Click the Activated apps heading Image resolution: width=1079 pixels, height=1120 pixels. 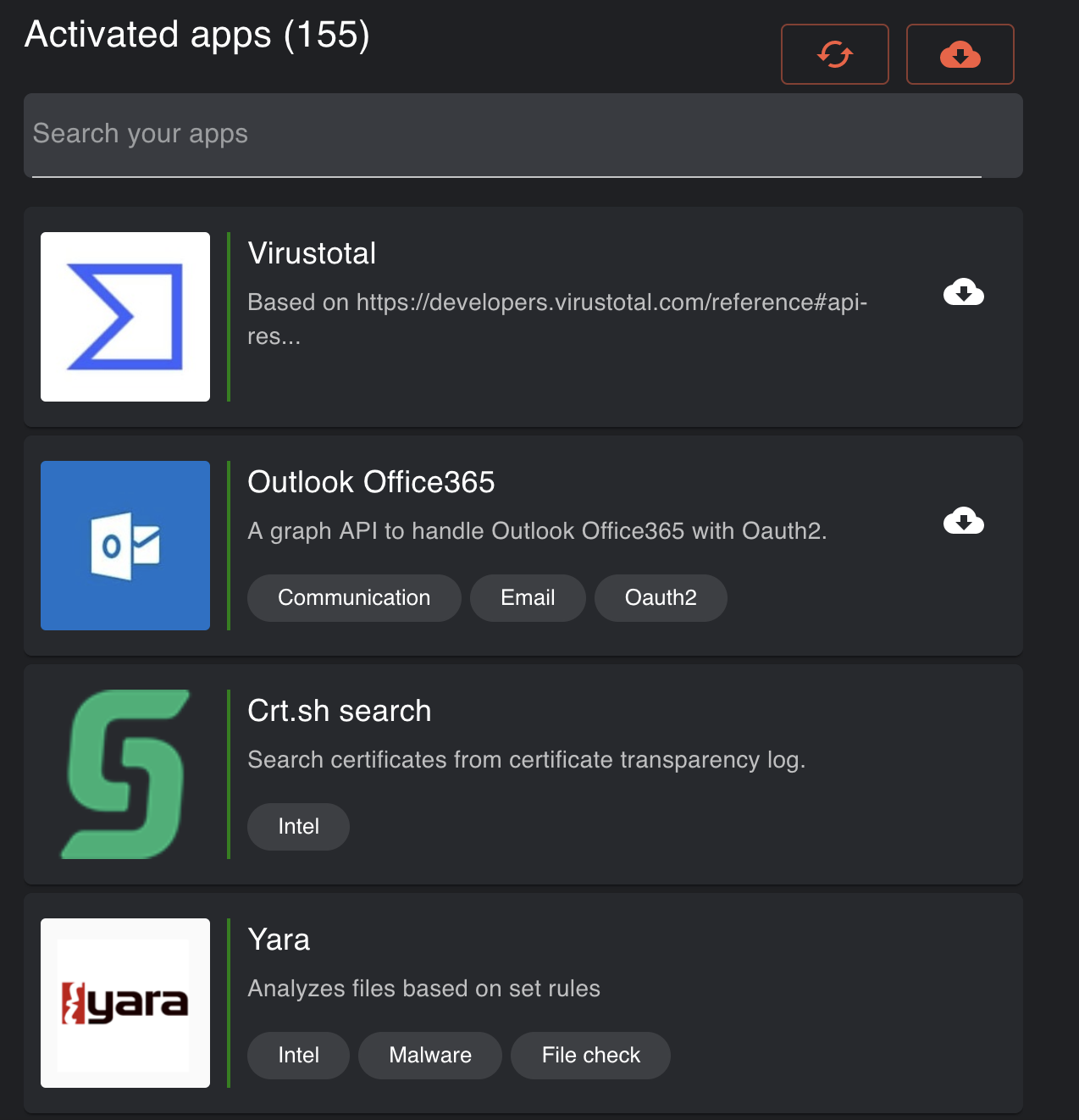(x=196, y=35)
